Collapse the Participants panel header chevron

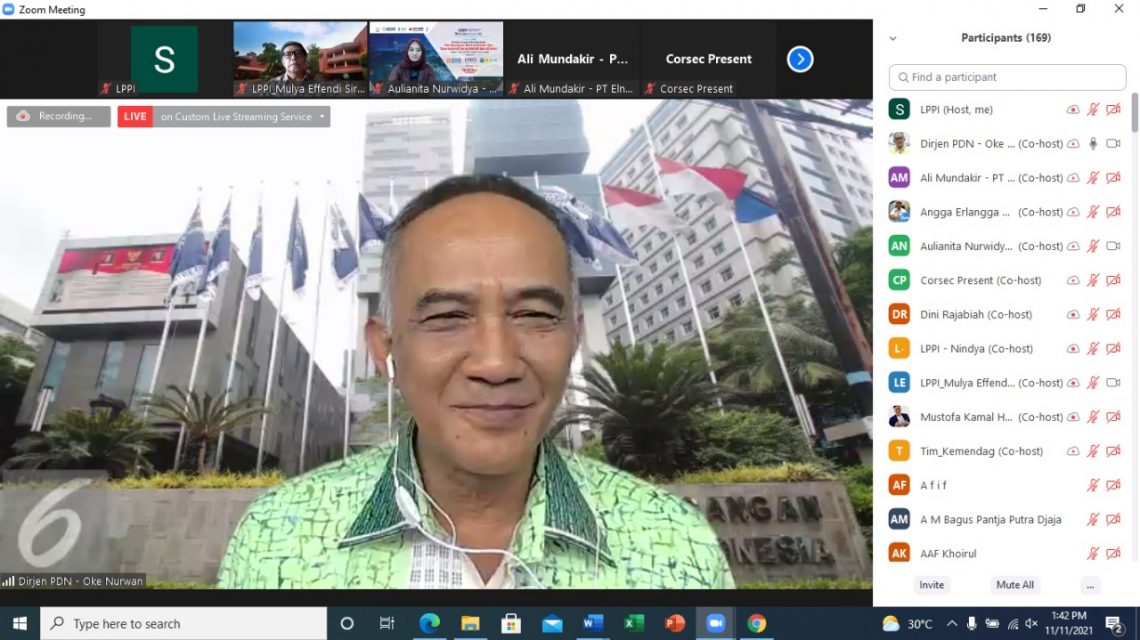click(894, 37)
